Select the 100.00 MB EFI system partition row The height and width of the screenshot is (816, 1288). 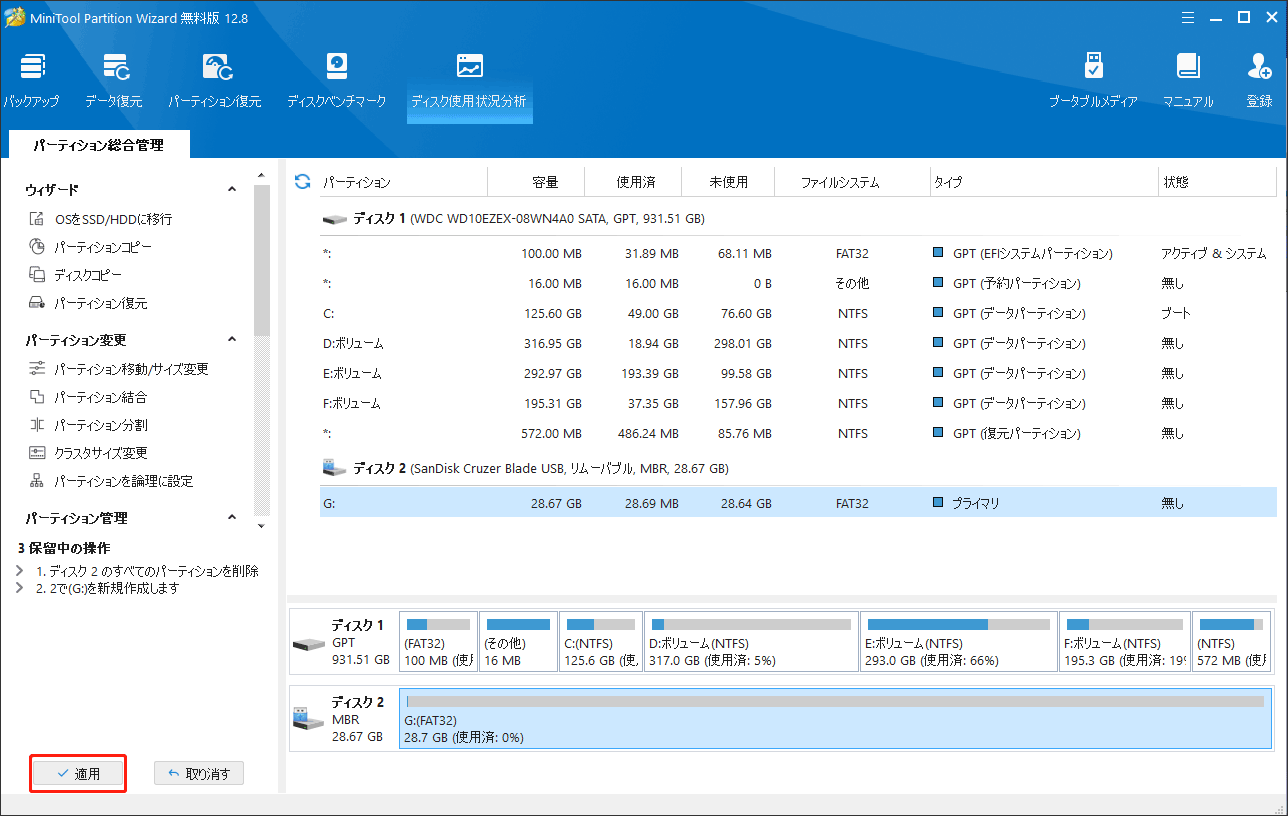(x=798, y=253)
